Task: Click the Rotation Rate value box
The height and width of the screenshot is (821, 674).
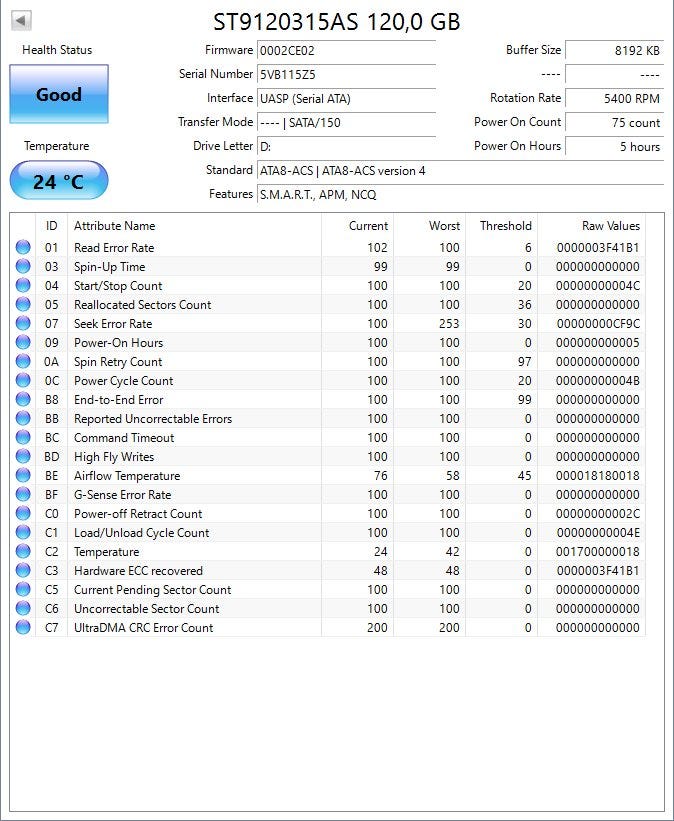Action: coord(614,98)
